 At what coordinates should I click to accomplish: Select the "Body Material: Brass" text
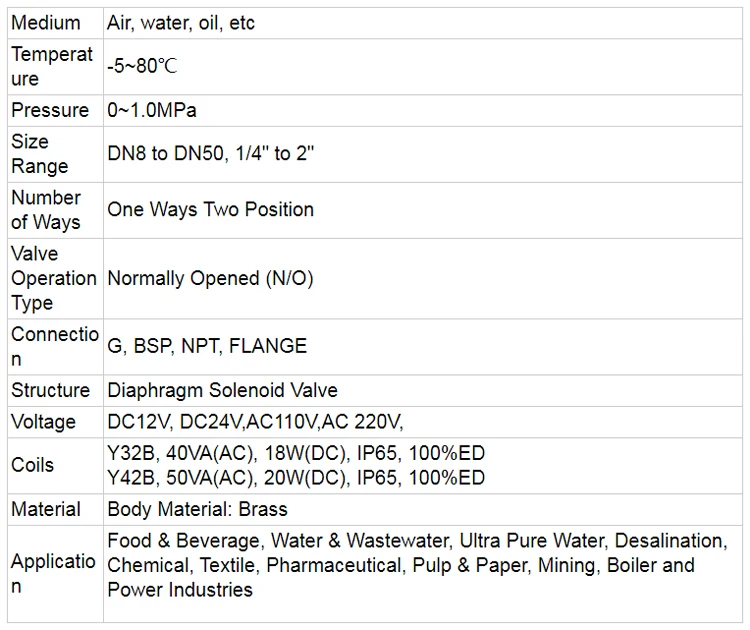point(197,509)
